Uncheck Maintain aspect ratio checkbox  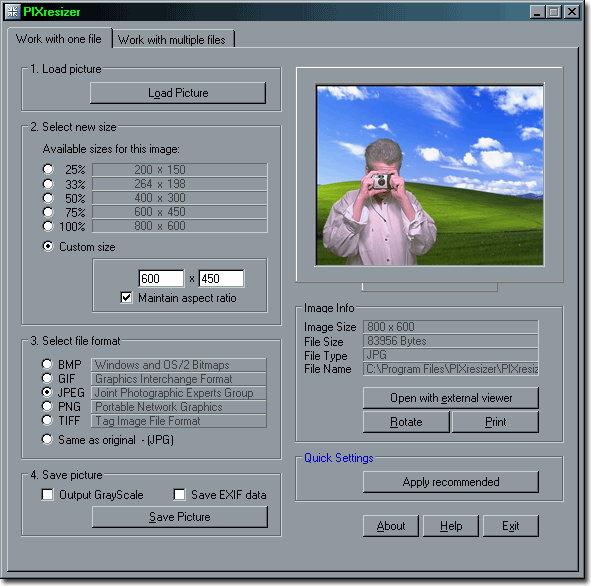(x=126, y=298)
